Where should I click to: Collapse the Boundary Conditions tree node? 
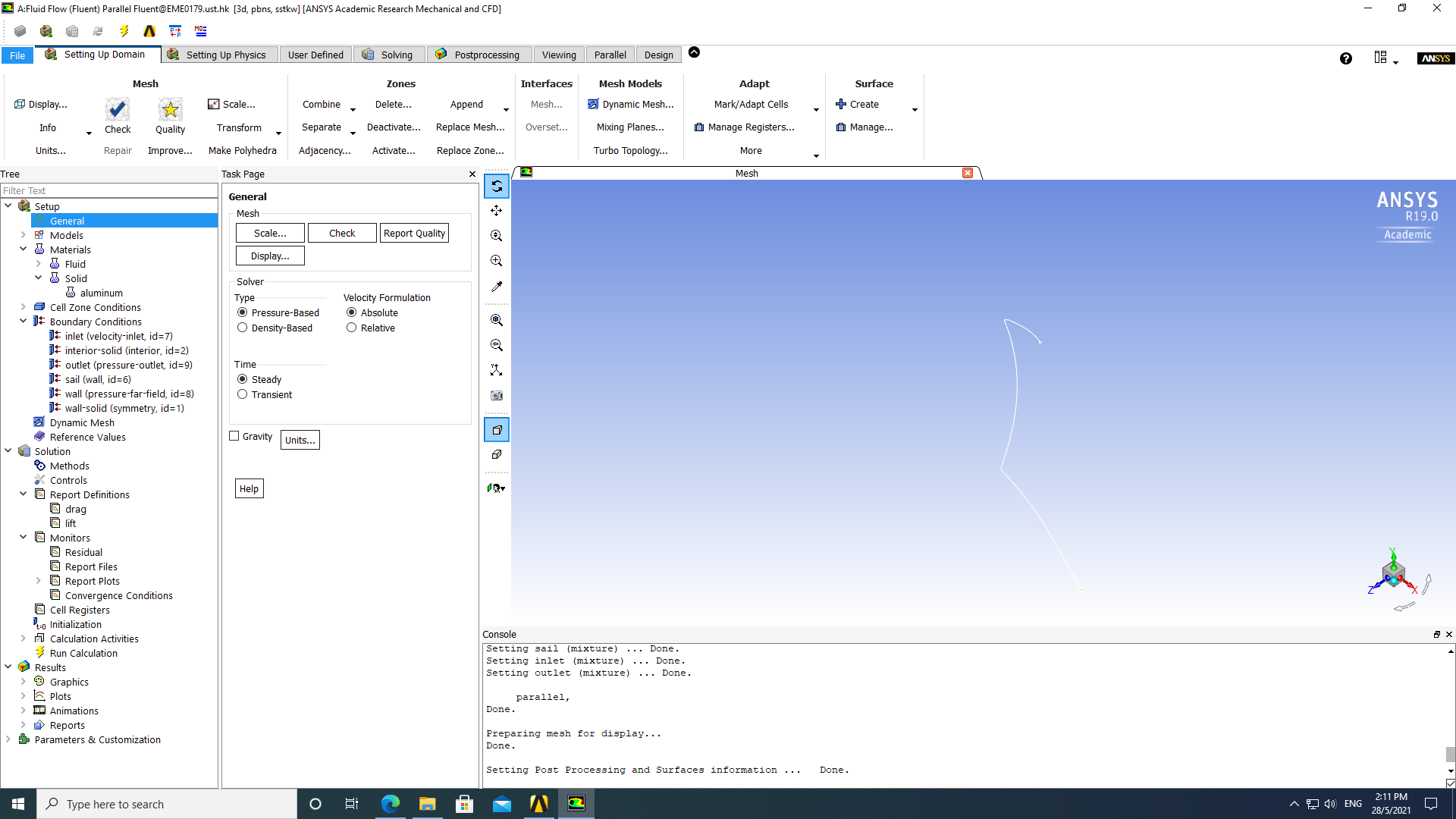23,322
